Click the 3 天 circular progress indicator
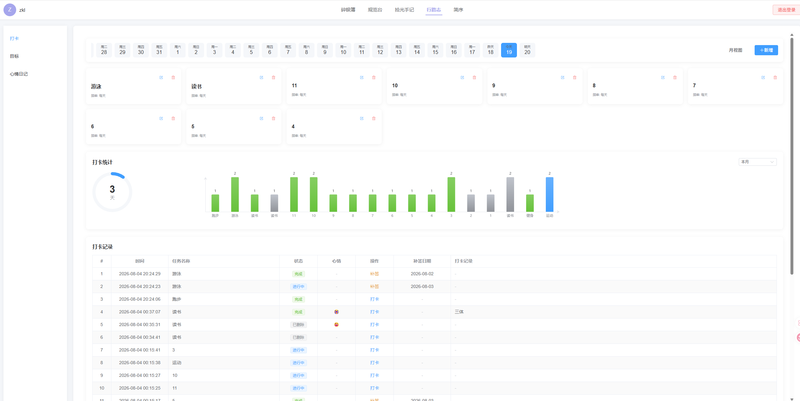800x401 pixels. pyautogui.click(x=112, y=192)
